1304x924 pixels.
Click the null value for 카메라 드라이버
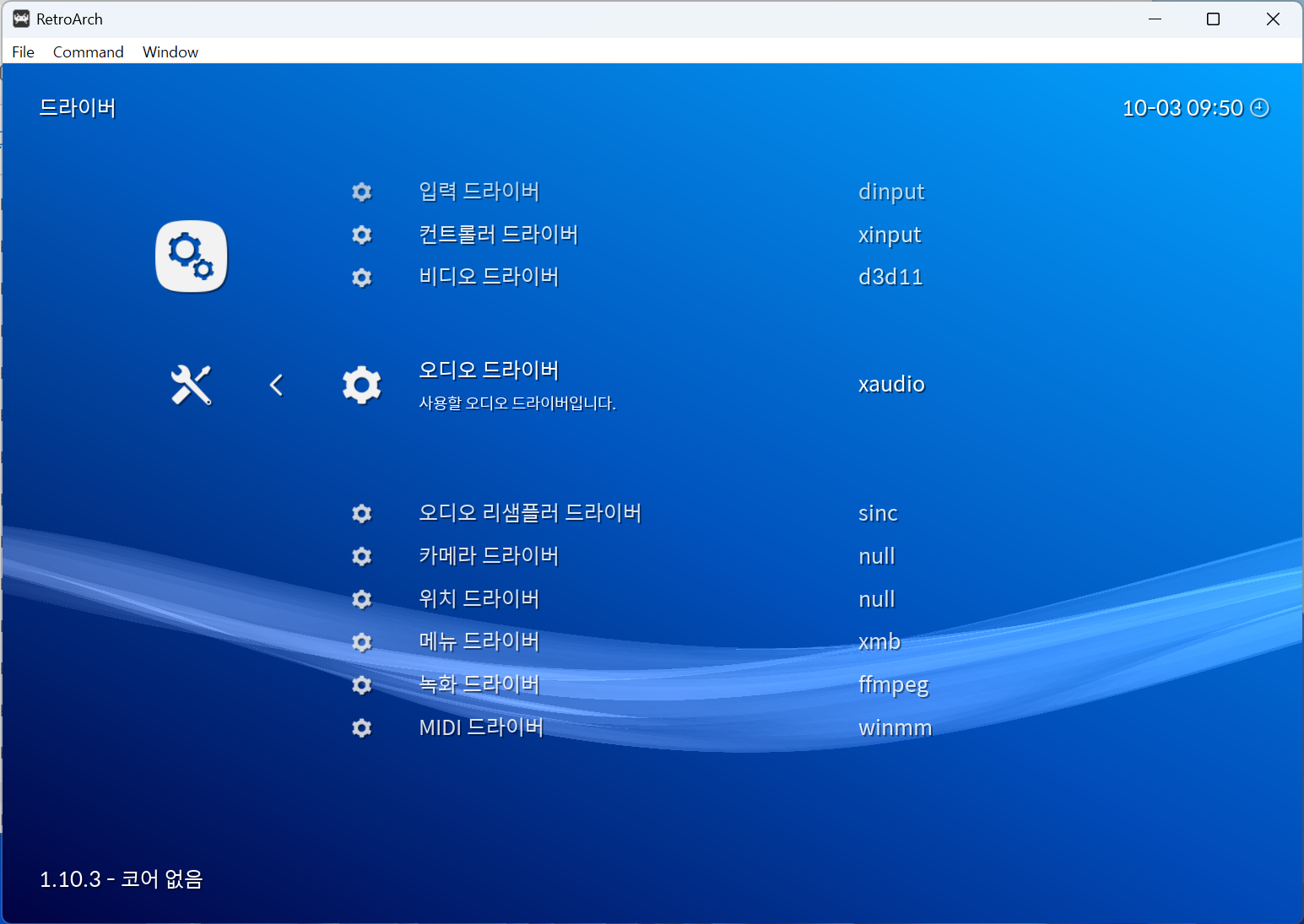click(877, 556)
